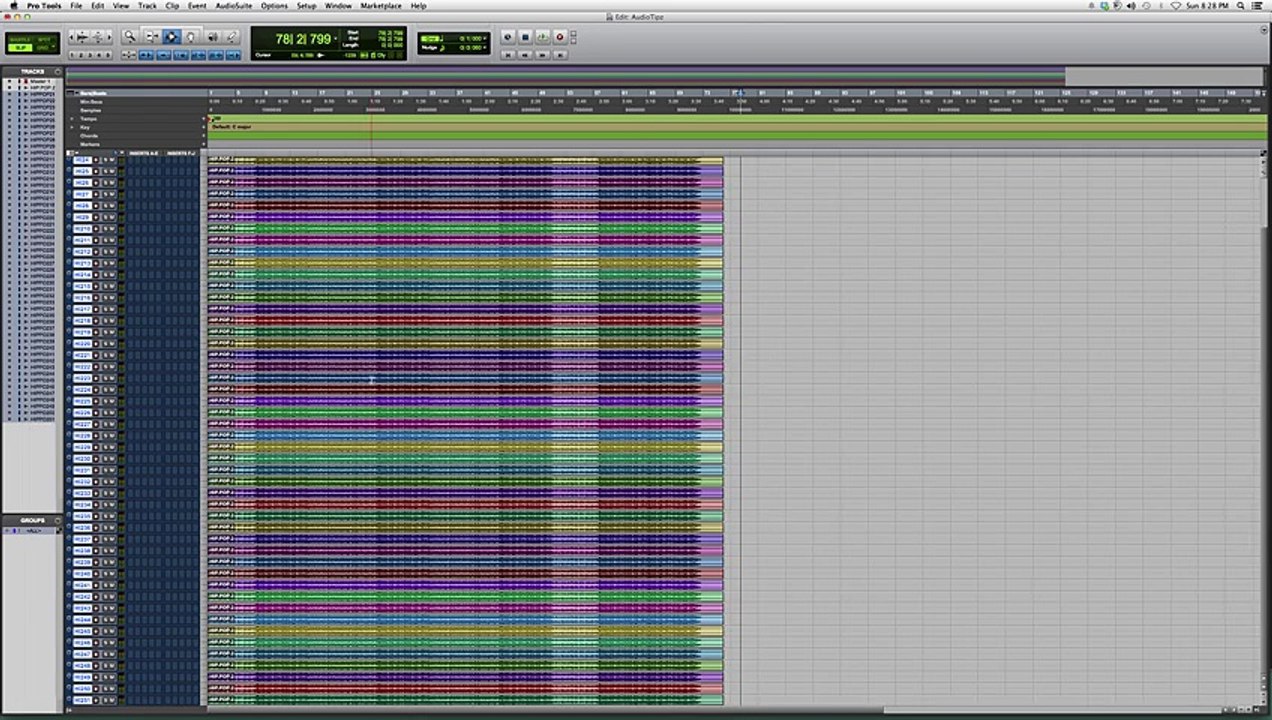1272x720 pixels.
Task: Toggle show/hide dot for Master 1 track
Action: 9,81
